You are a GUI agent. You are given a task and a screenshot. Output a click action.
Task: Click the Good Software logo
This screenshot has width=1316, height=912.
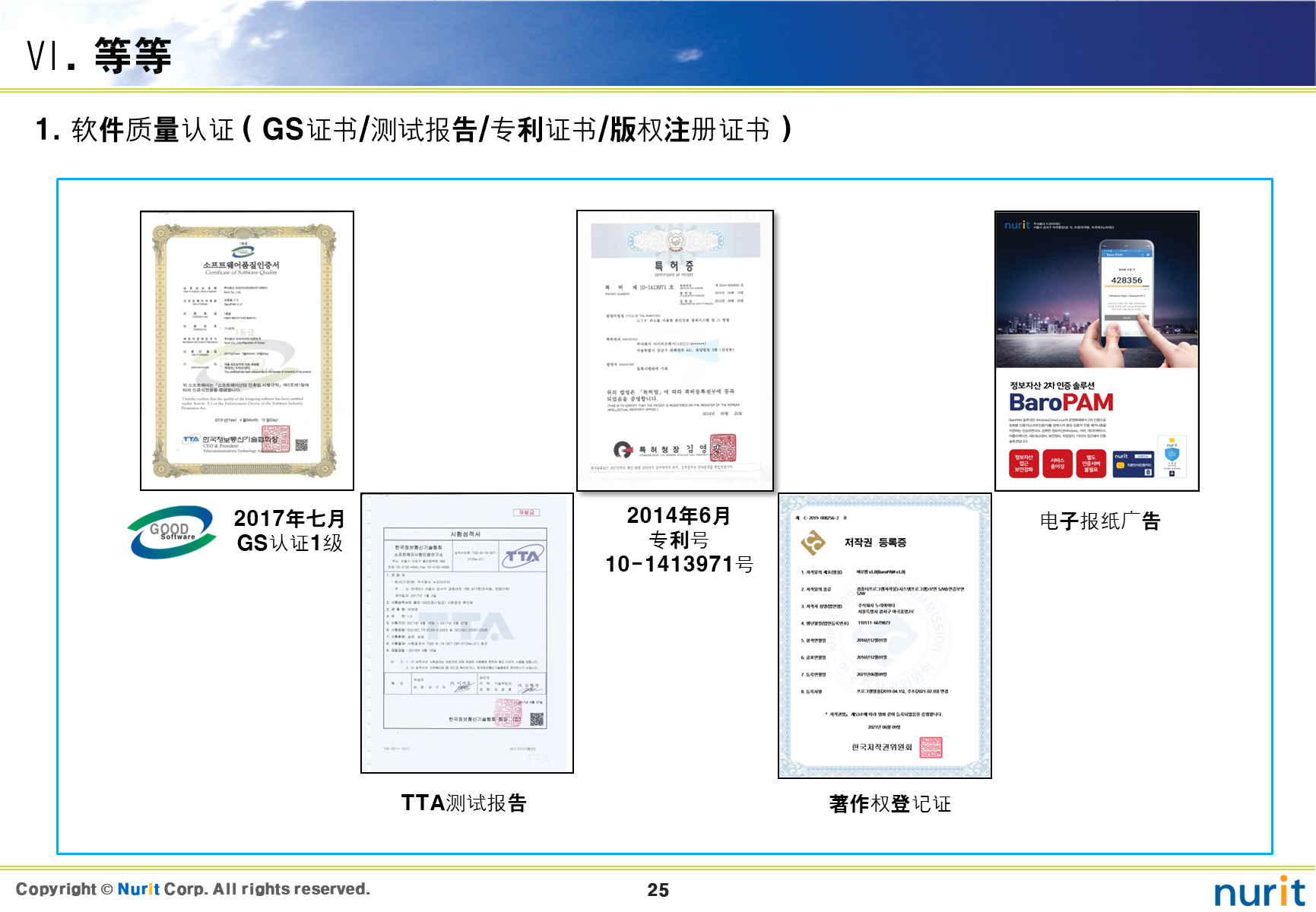click(172, 531)
